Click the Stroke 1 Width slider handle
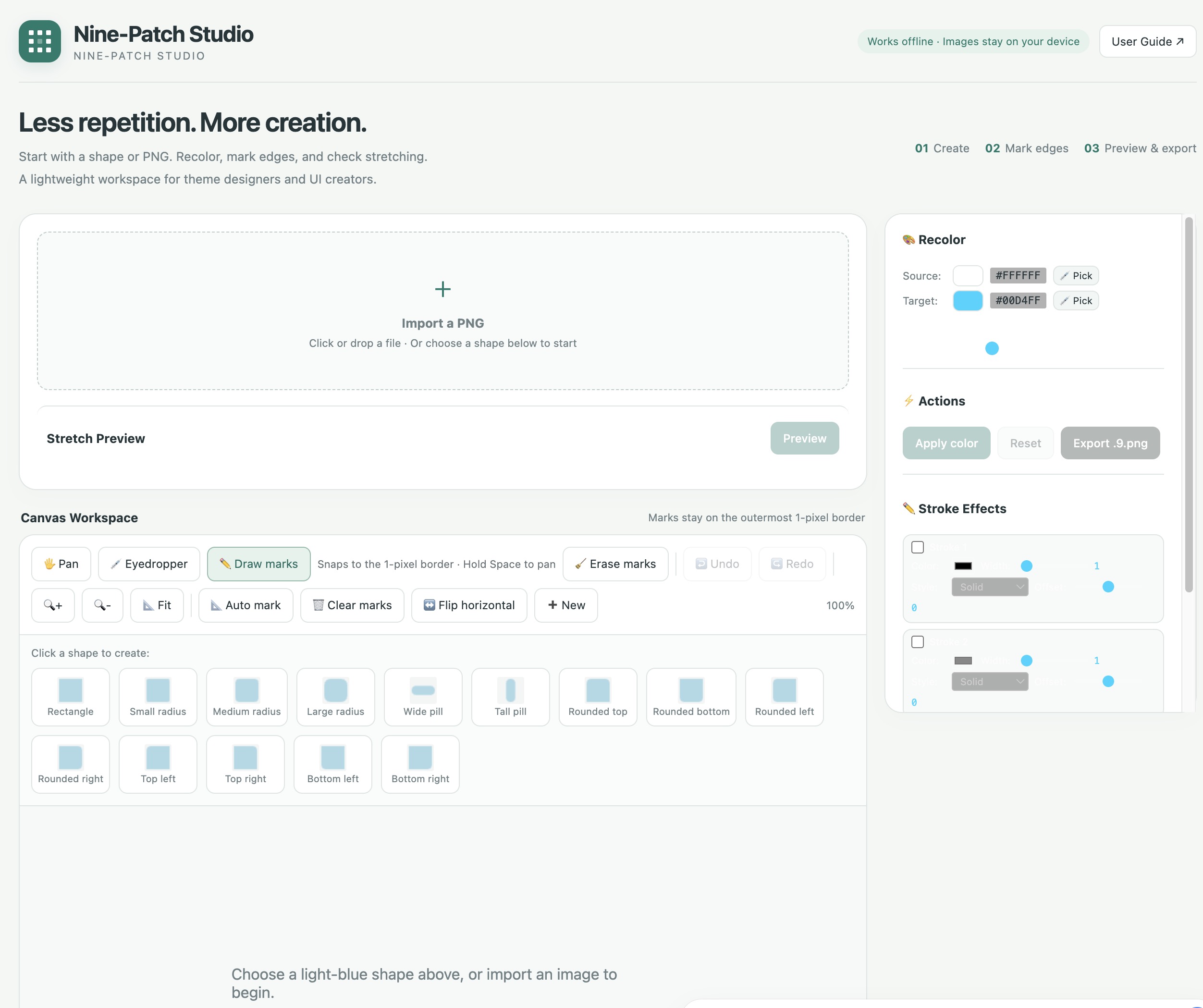 click(x=1027, y=566)
